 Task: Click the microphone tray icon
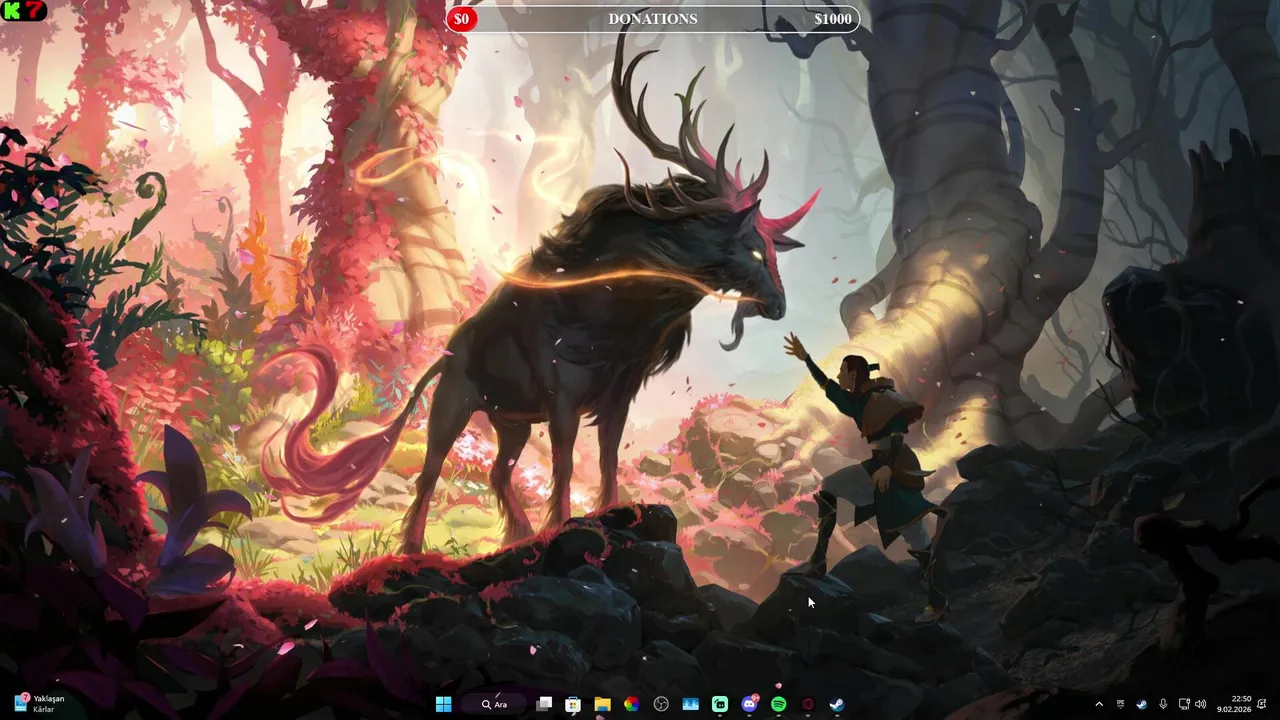point(1162,704)
